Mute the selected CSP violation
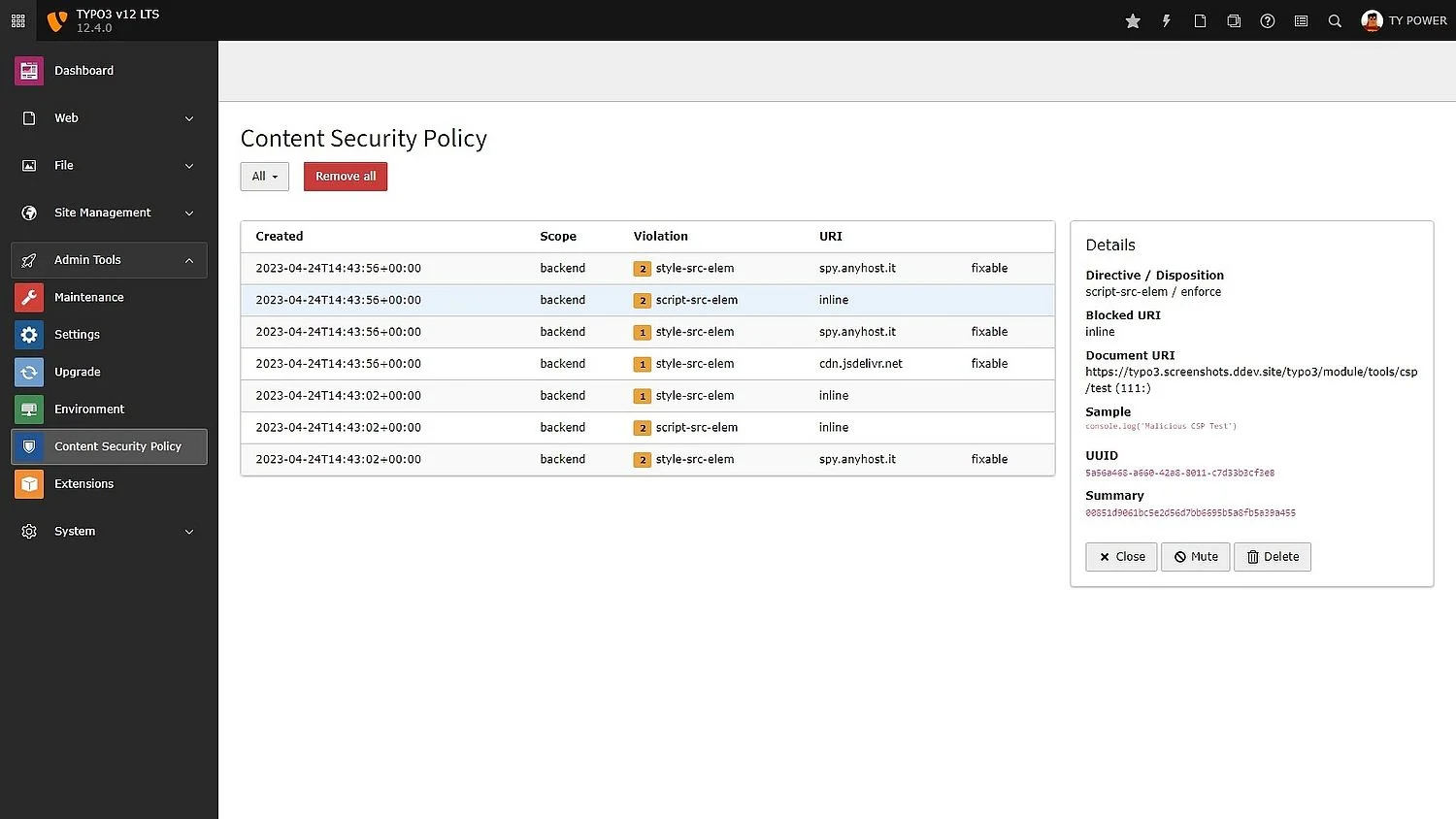The width and height of the screenshot is (1456, 819). click(1195, 556)
